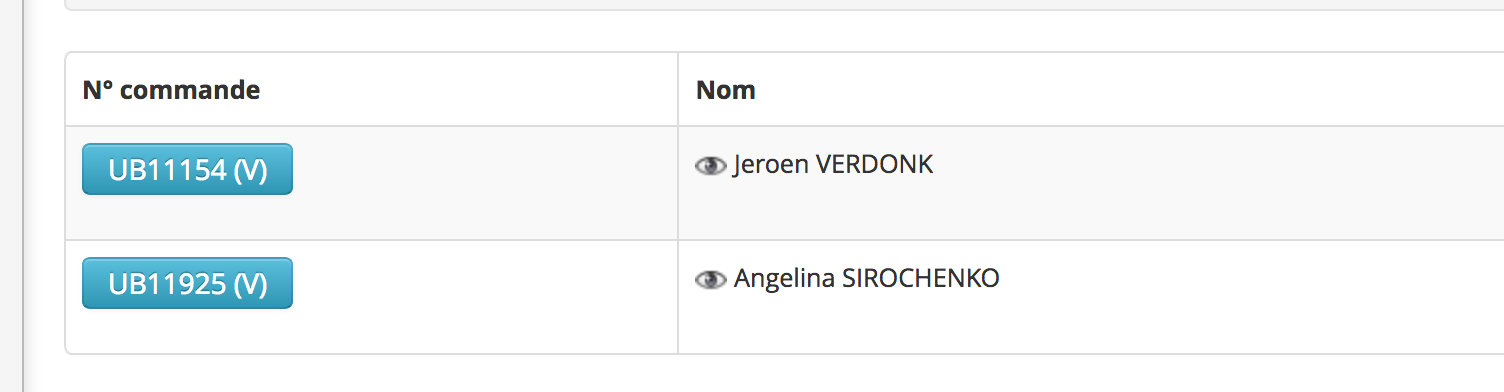Click the order cell around UB11154 button
The width and height of the screenshot is (1504, 392).
(372, 183)
